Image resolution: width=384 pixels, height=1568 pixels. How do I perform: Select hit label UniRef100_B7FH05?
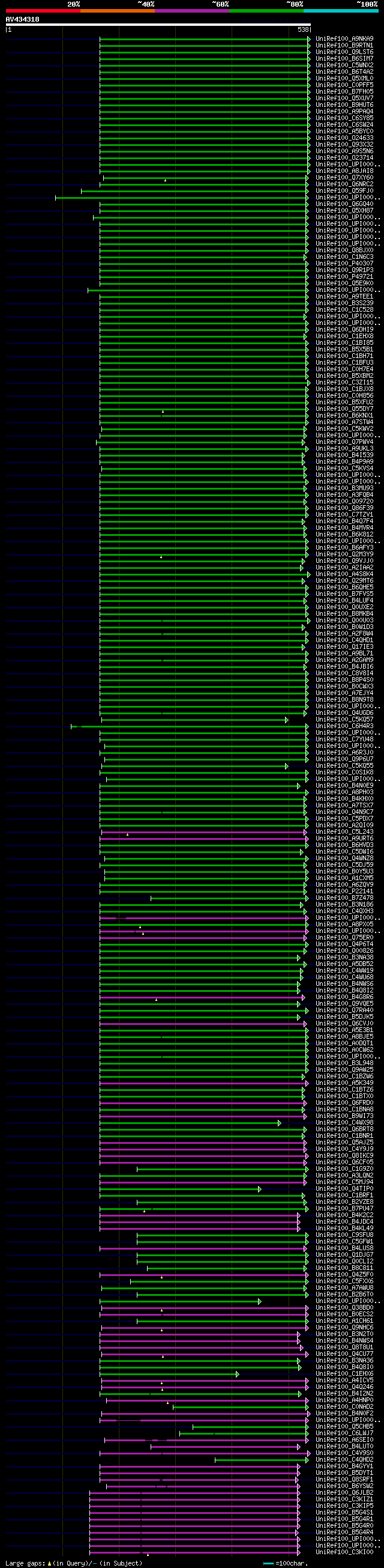(344, 92)
